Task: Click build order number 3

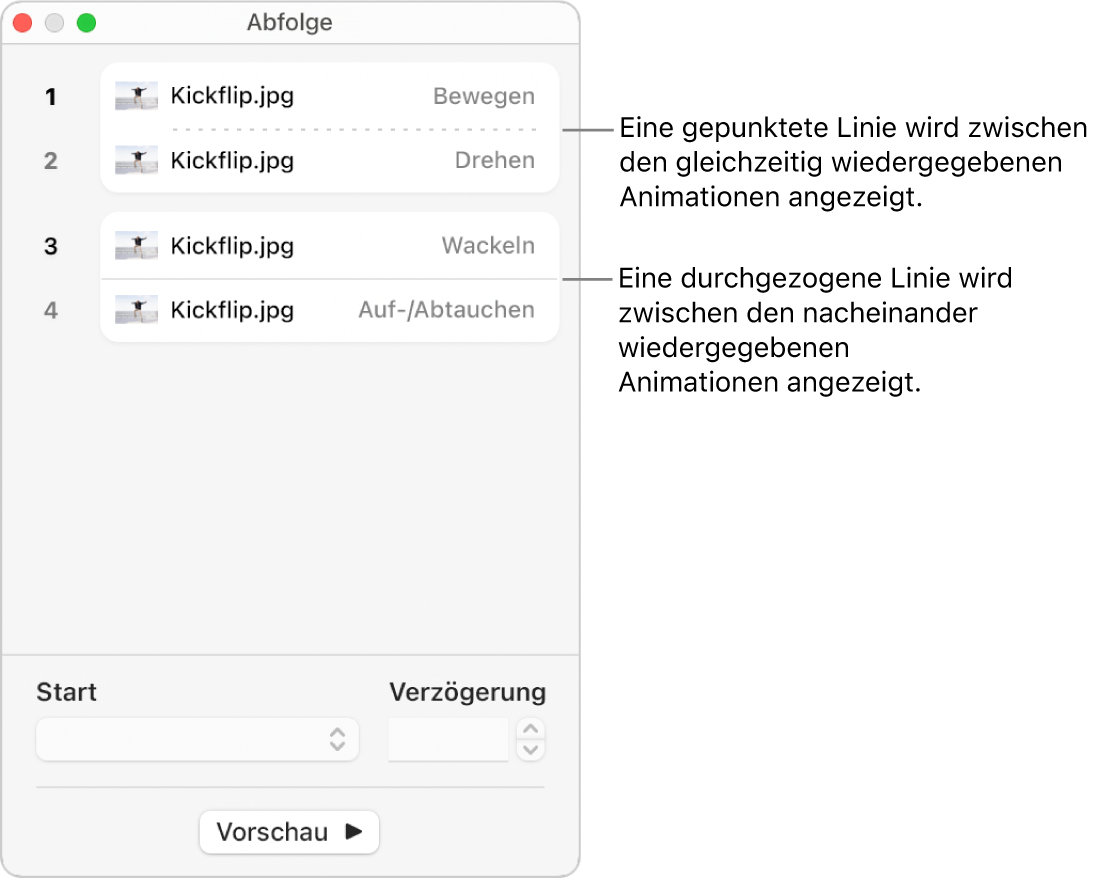Action: click(x=51, y=247)
